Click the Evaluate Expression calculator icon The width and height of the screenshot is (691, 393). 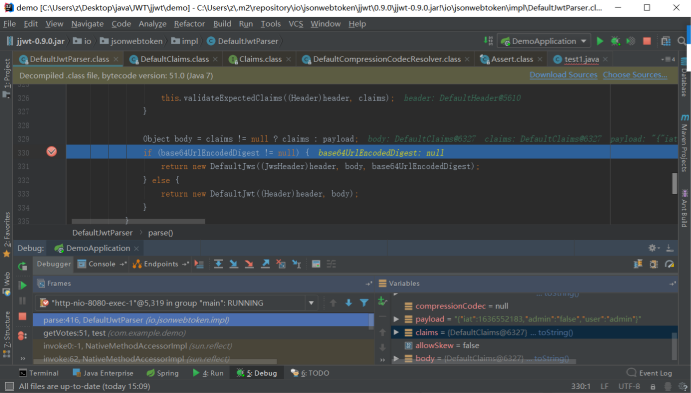tap(316, 264)
